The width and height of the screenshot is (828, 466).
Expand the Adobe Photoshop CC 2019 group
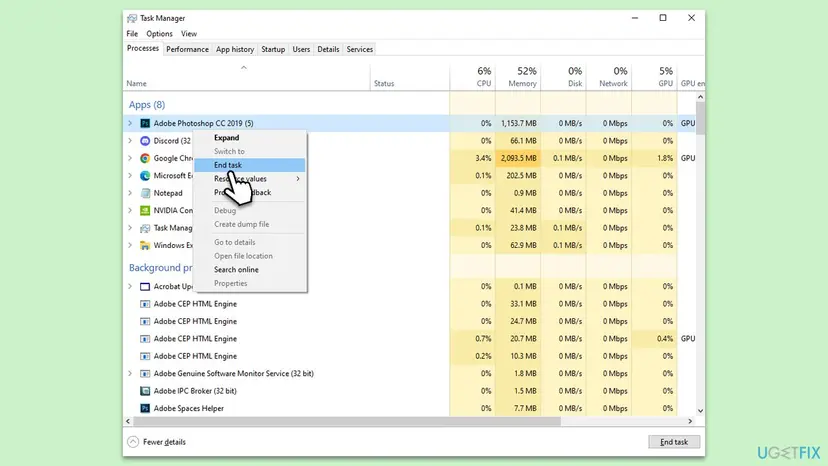(130, 123)
